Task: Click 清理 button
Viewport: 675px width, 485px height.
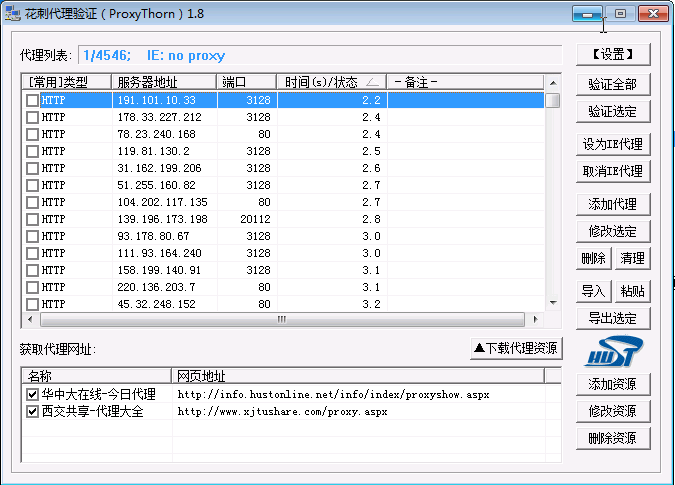Action: (632, 259)
